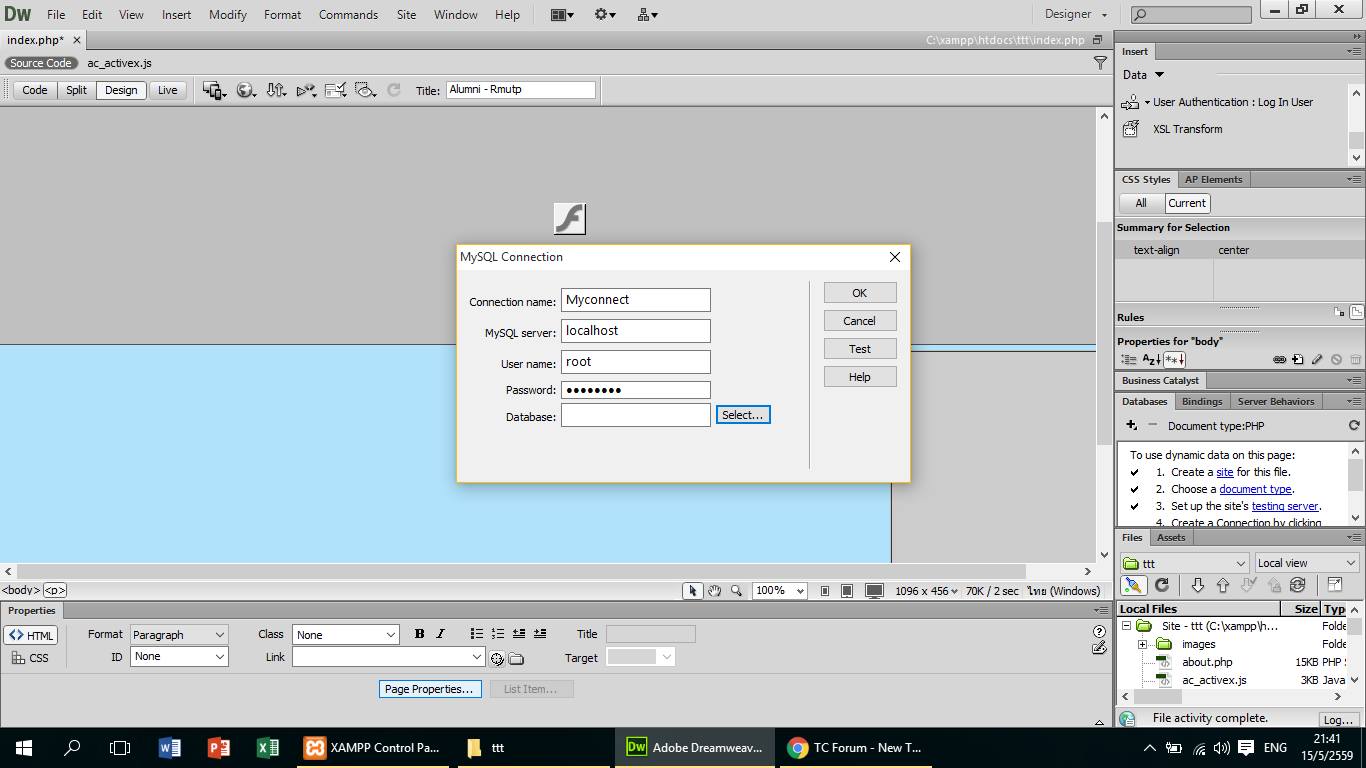Open the ttt site dropdown

(x=1185, y=563)
